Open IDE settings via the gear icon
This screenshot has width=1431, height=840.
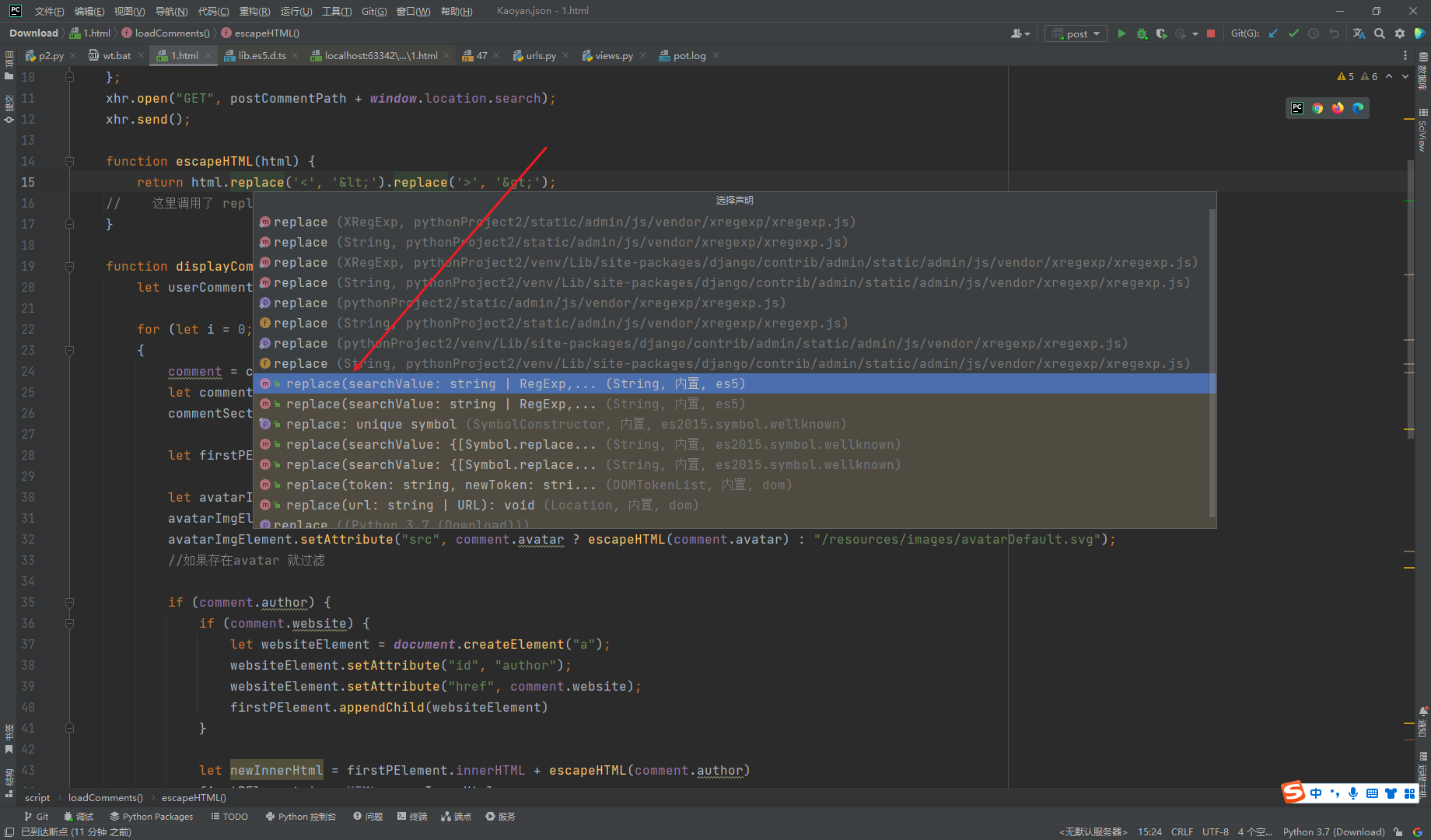click(1399, 33)
